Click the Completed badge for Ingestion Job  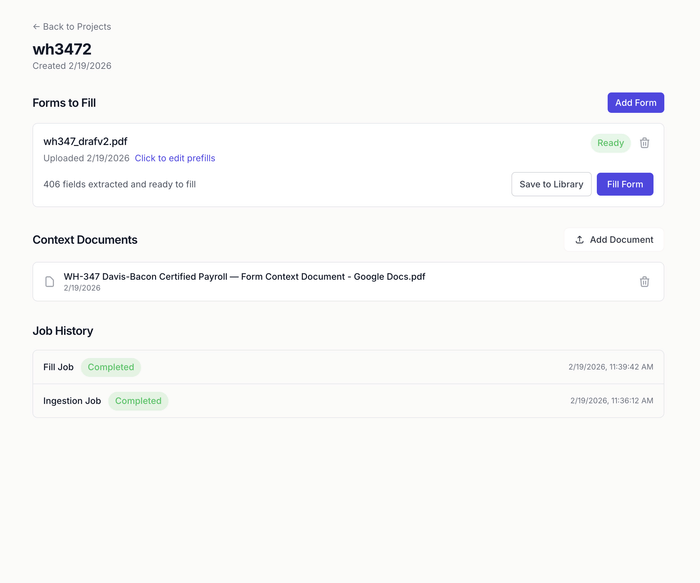click(138, 401)
